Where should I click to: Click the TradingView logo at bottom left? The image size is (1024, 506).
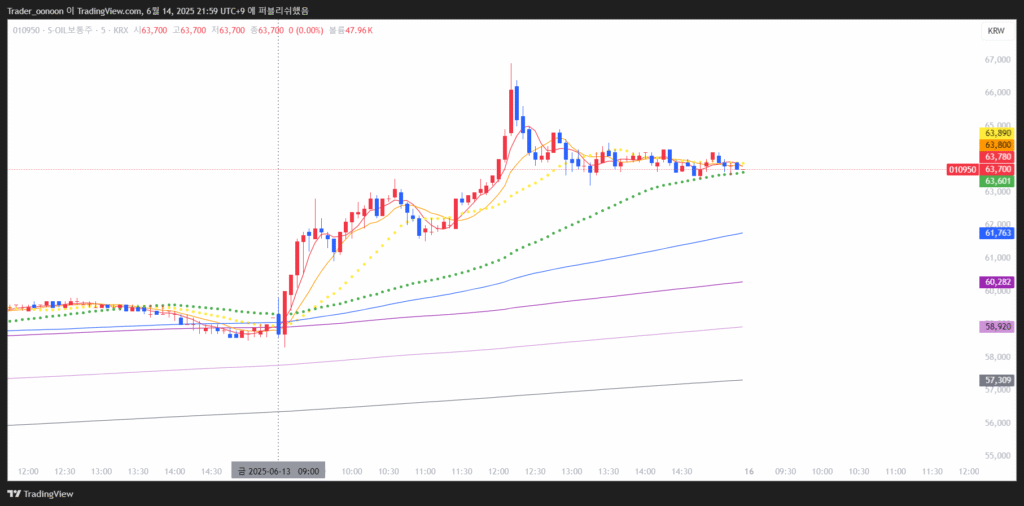(x=40, y=494)
